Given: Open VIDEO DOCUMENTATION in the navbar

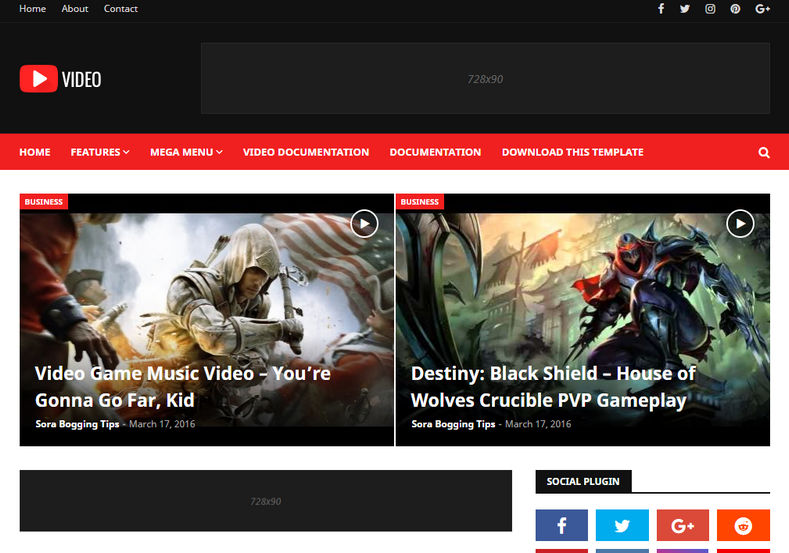Looking at the screenshot, I should [x=306, y=152].
